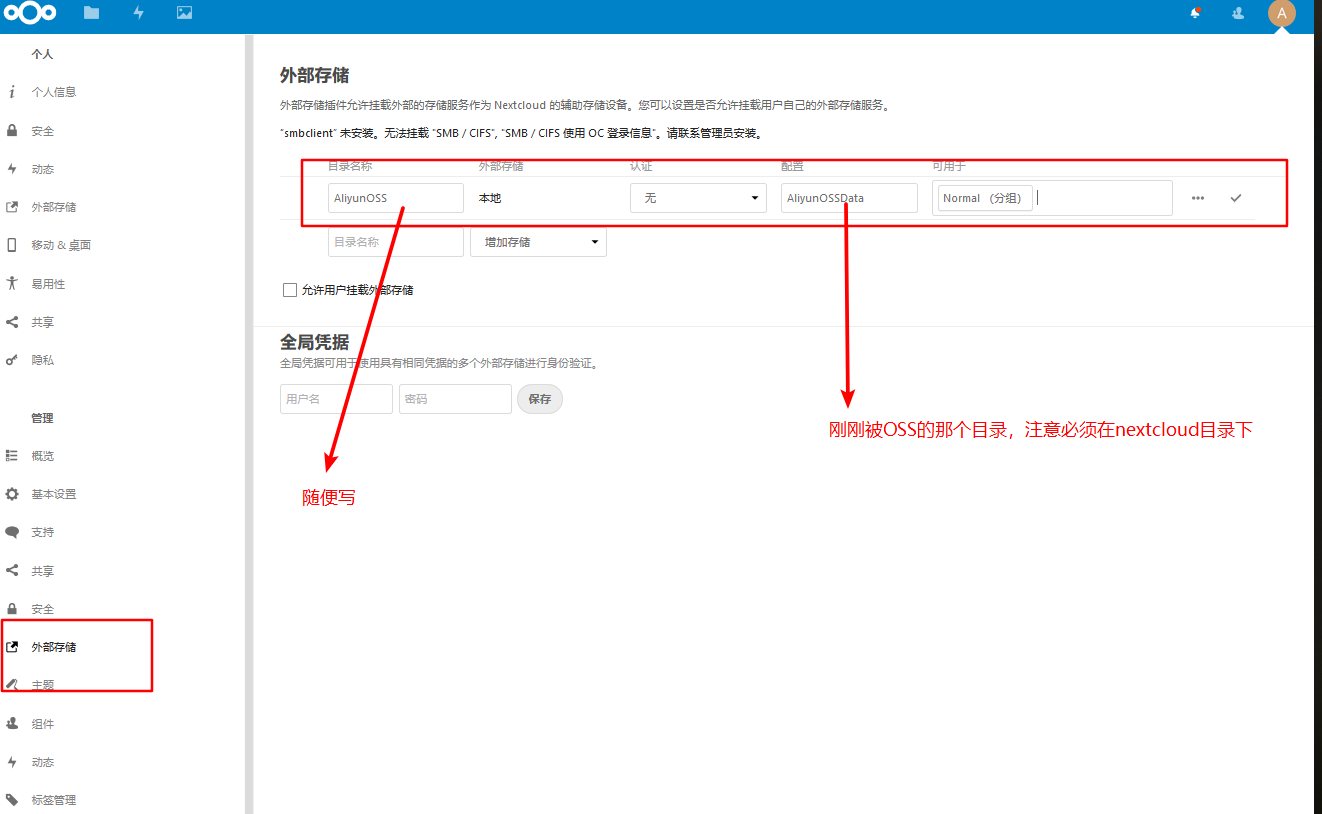Click the AliyunOSSData configuration field
Screen dimensions: 1322x814
click(849, 198)
